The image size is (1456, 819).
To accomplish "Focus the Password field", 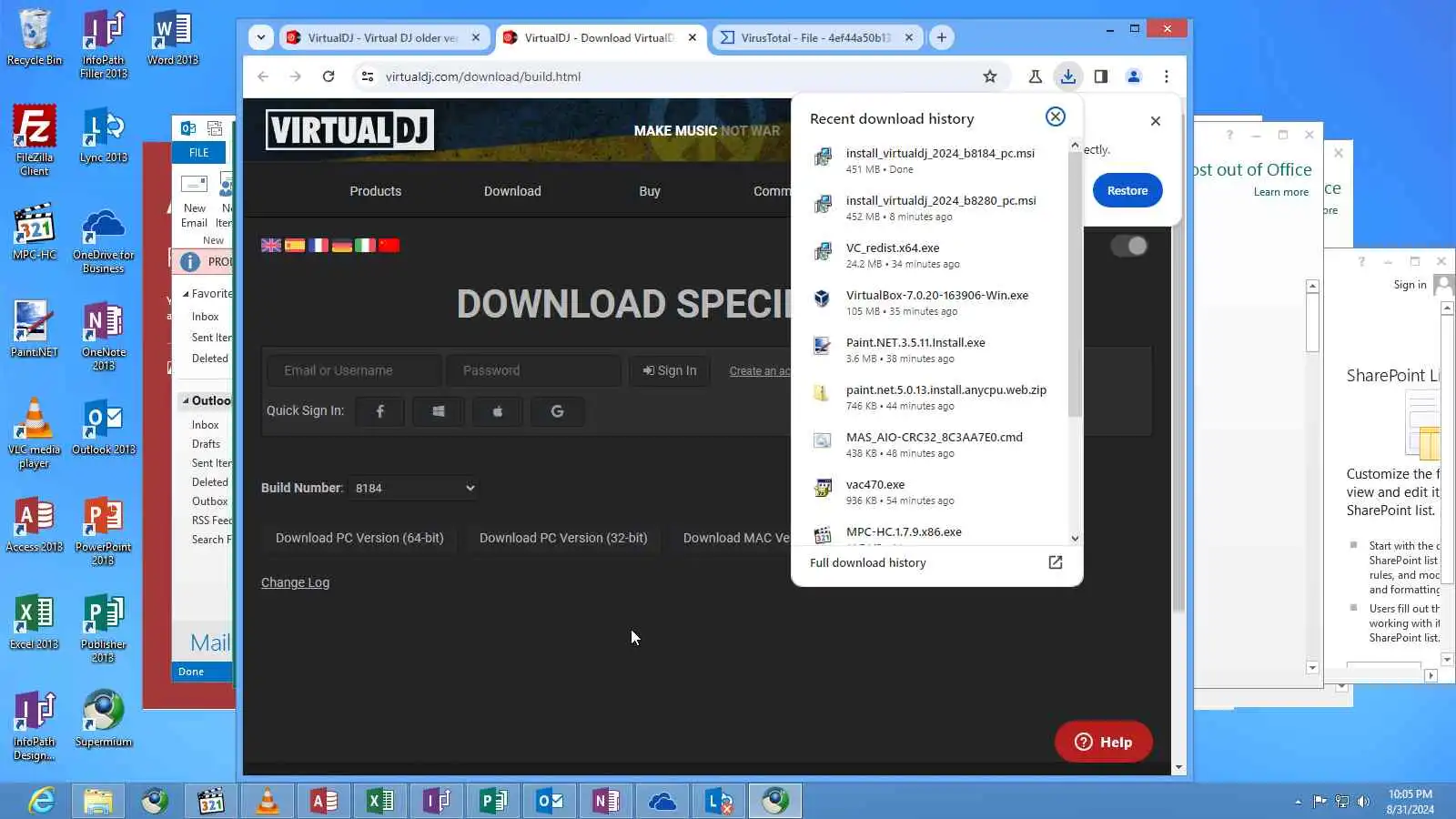I will 534,370.
